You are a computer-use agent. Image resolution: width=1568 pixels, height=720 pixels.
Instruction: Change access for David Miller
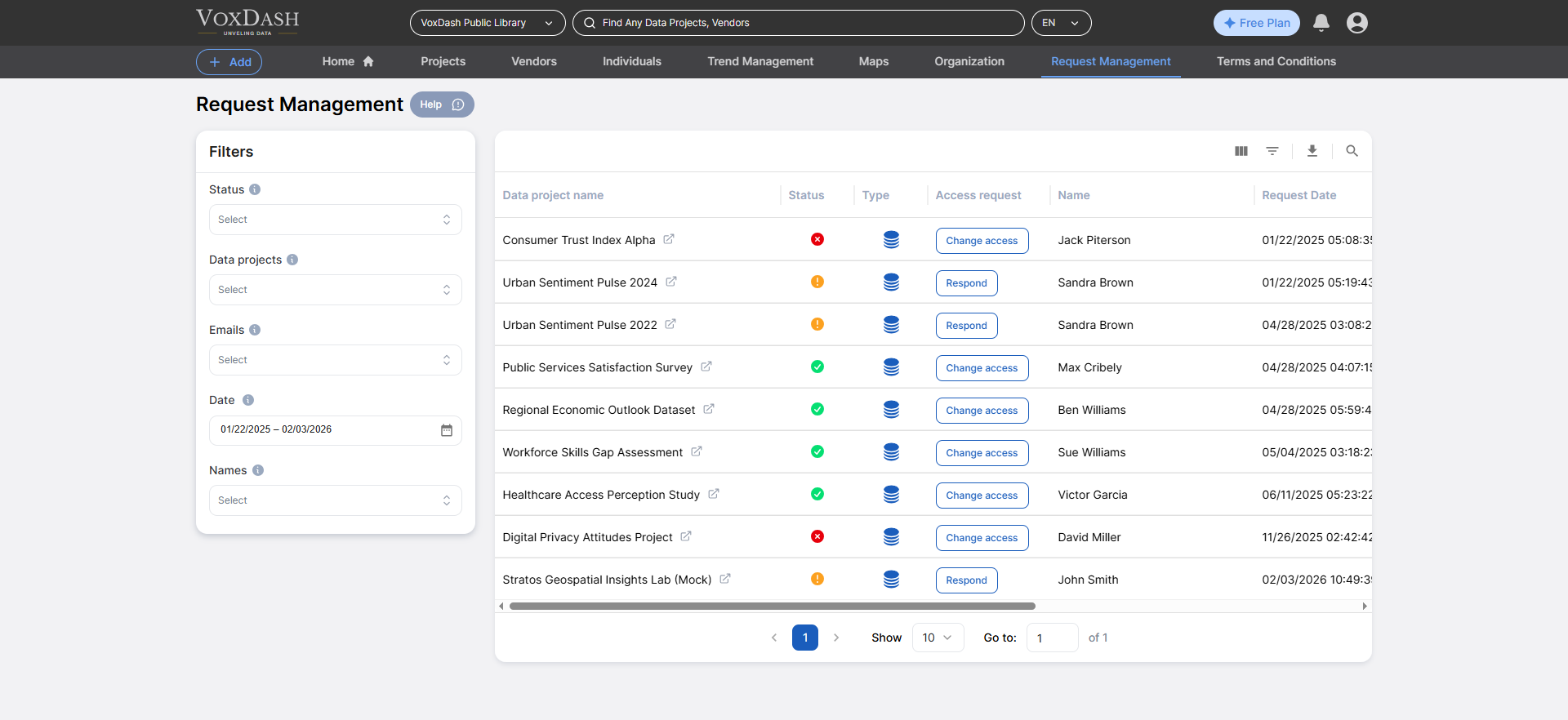click(x=982, y=538)
